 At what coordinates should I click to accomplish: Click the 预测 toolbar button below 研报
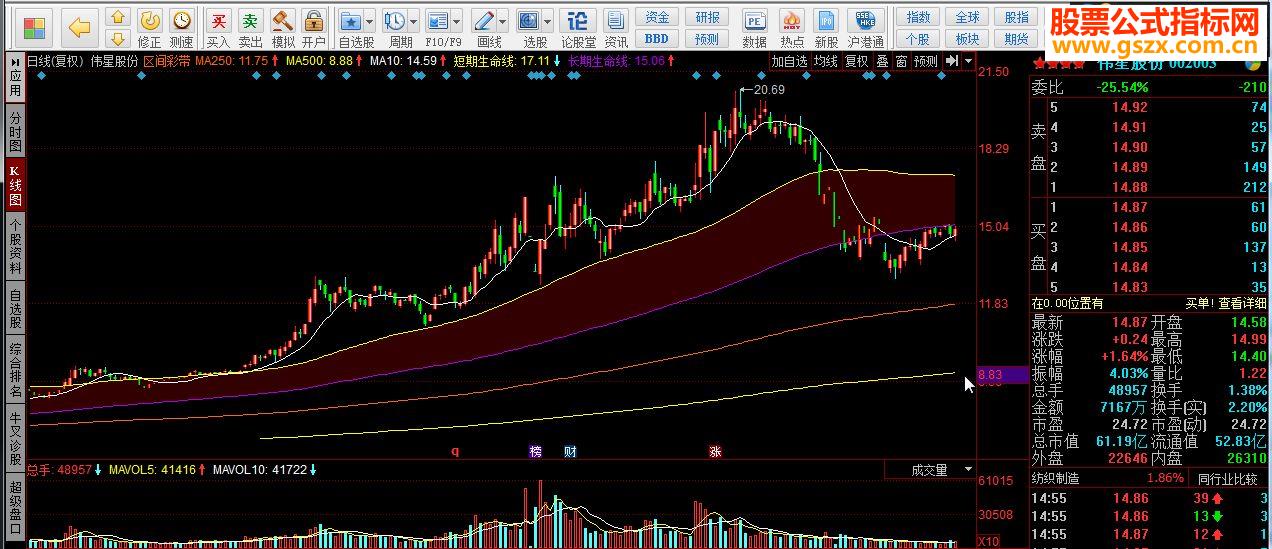[x=707, y=39]
